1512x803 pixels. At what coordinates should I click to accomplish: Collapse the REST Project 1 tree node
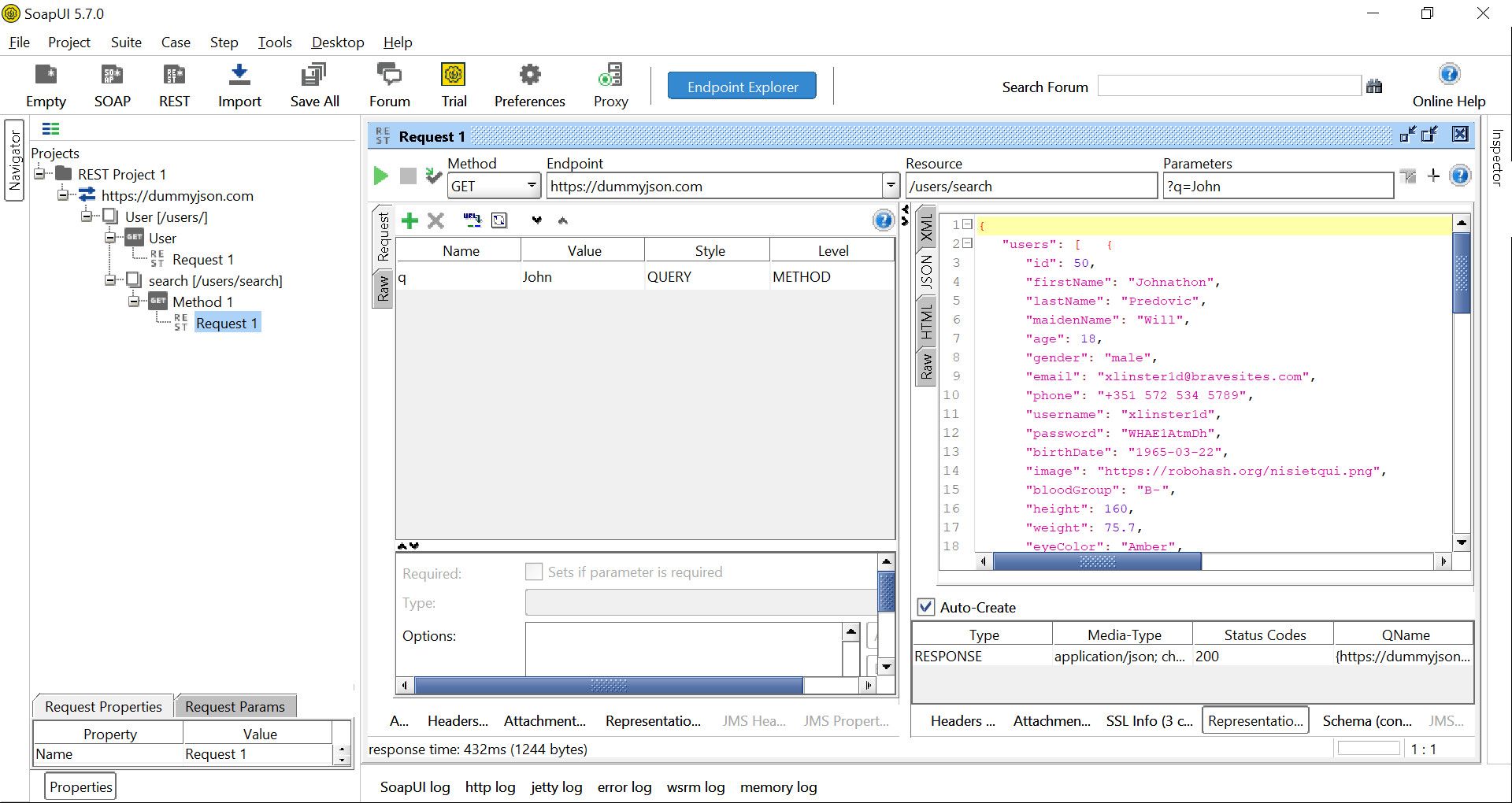39,174
